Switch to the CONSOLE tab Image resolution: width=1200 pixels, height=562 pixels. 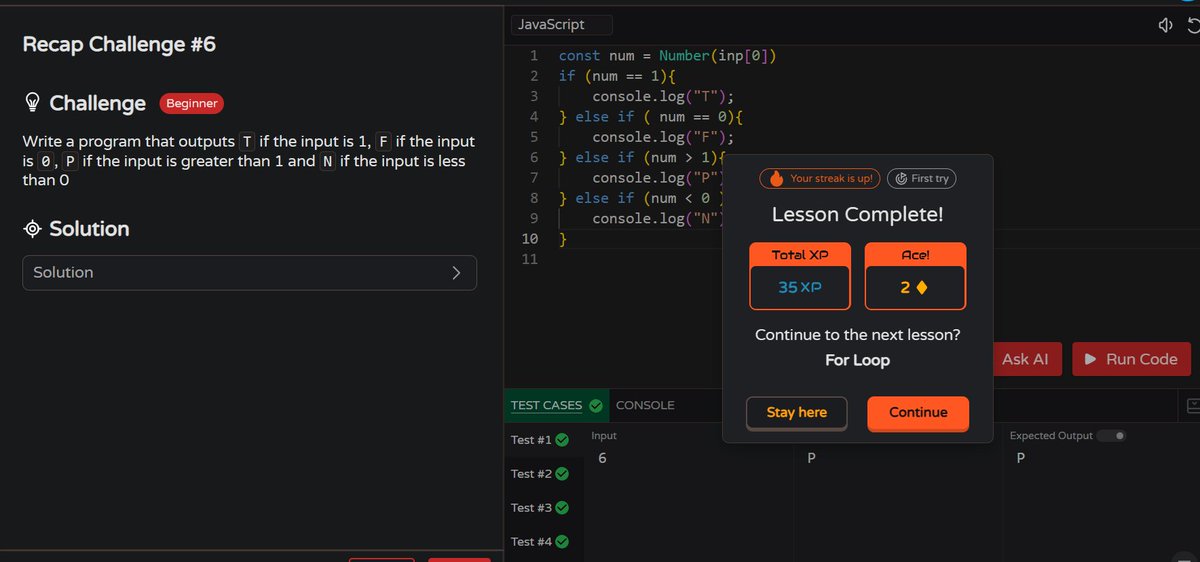coord(645,405)
